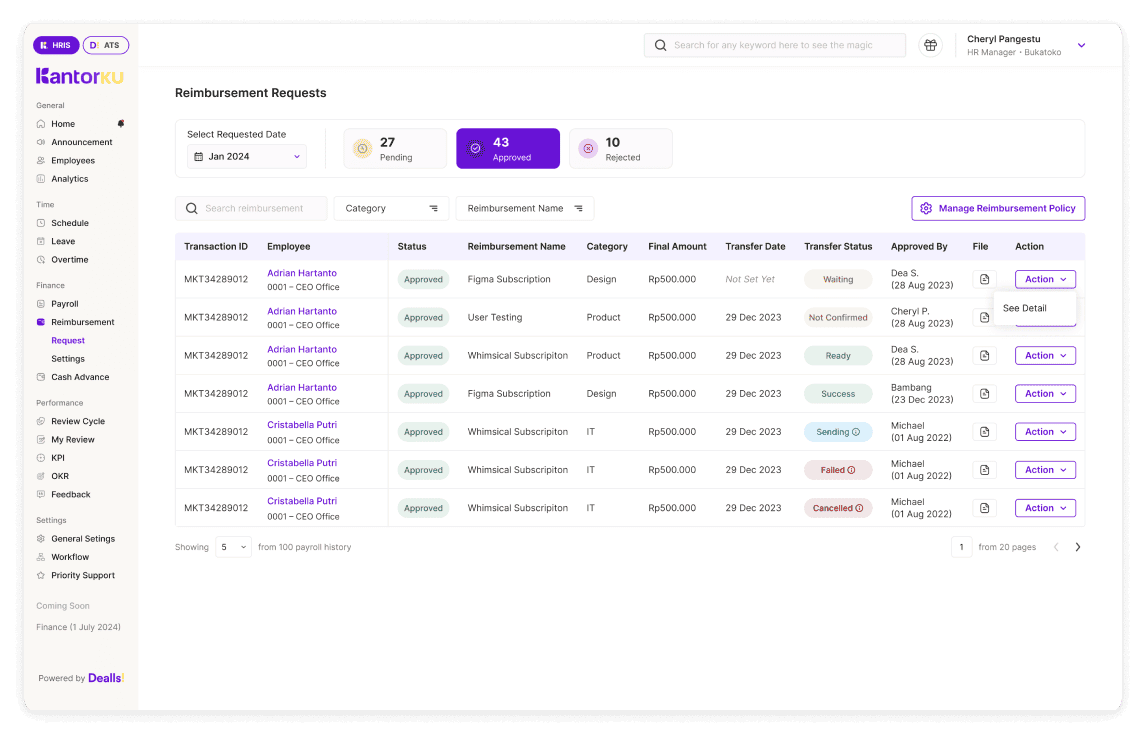Click the Kantorku logo
1146x742 pixels.
point(79,76)
